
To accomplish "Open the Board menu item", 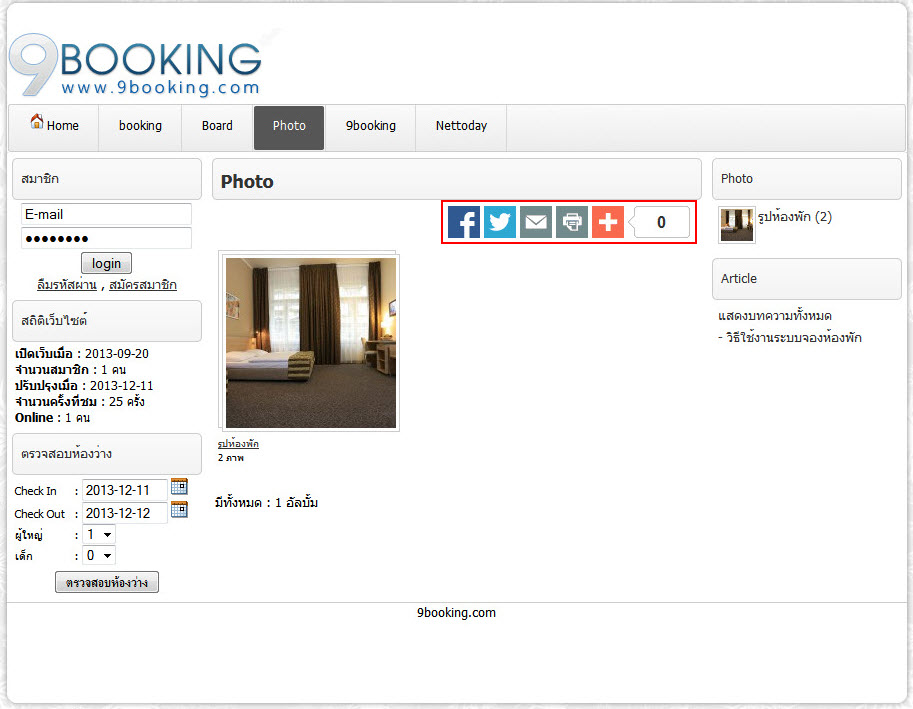I will pyautogui.click(x=217, y=126).
